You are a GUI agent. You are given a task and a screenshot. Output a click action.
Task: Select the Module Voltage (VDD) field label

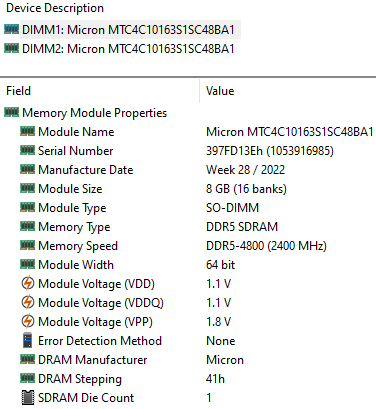pyautogui.click(x=97, y=284)
